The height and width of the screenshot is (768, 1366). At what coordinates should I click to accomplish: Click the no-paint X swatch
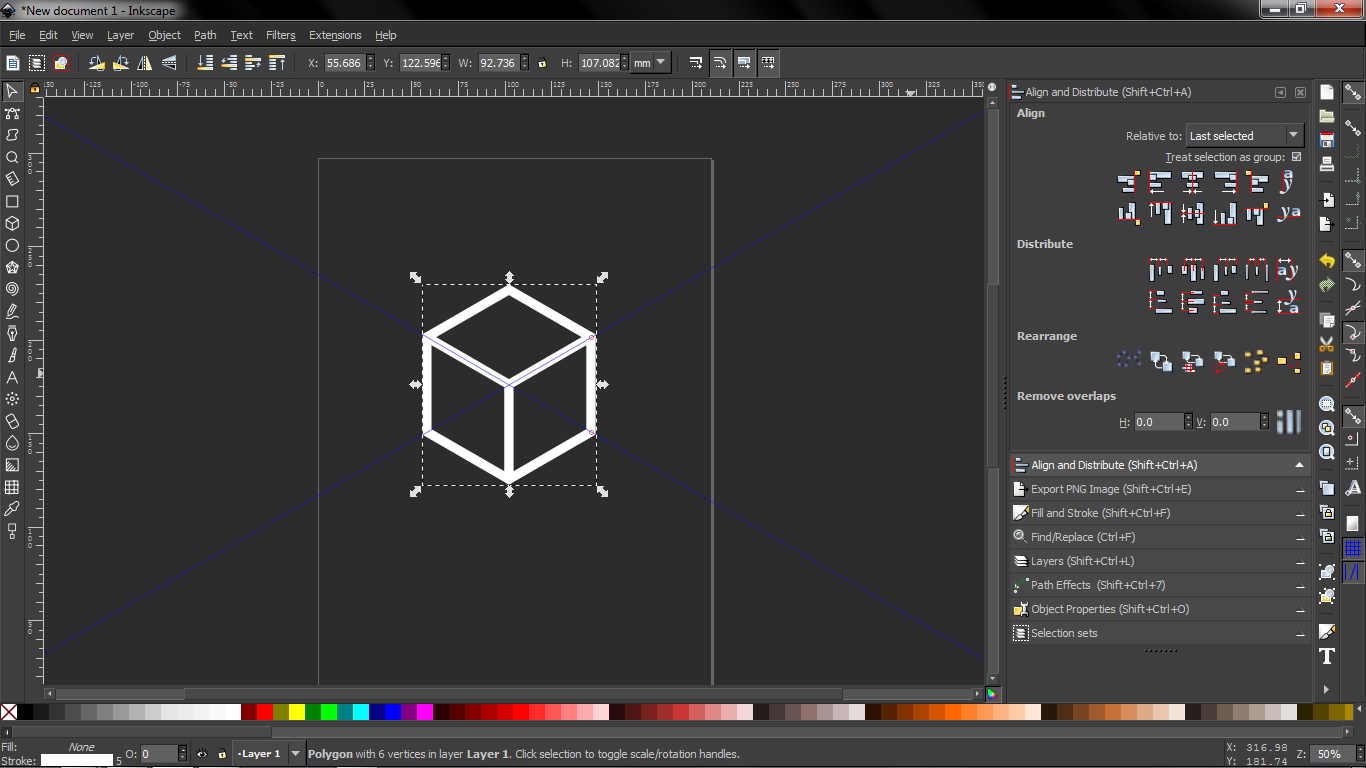pos(9,712)
